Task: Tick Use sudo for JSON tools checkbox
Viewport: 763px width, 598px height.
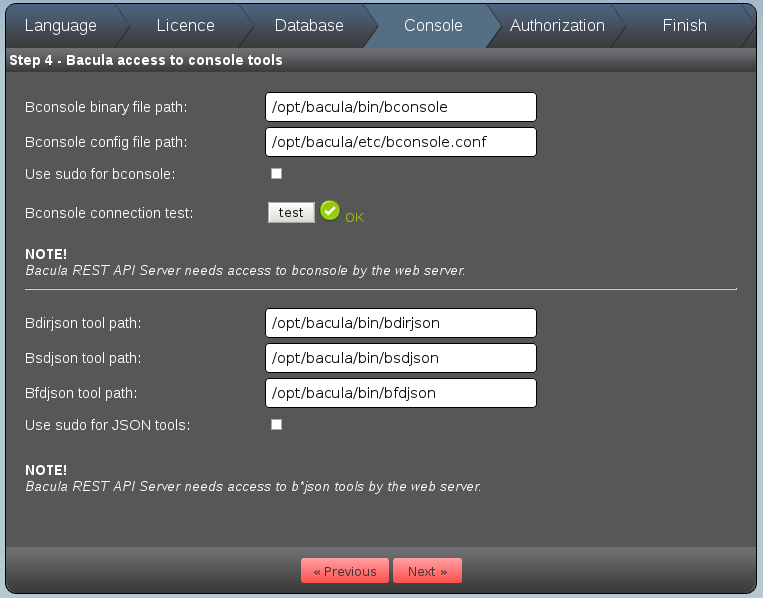Action: point(276,425)
